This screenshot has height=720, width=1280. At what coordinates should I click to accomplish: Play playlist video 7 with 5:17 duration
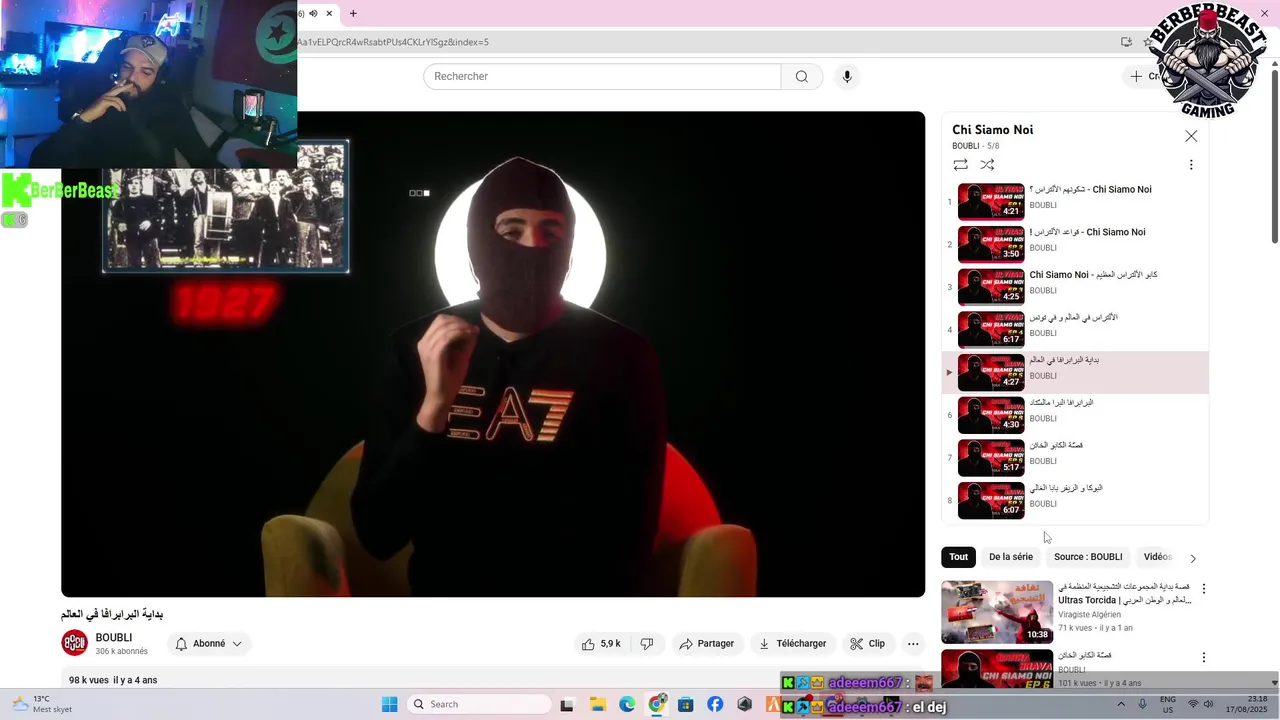(991, 458)
